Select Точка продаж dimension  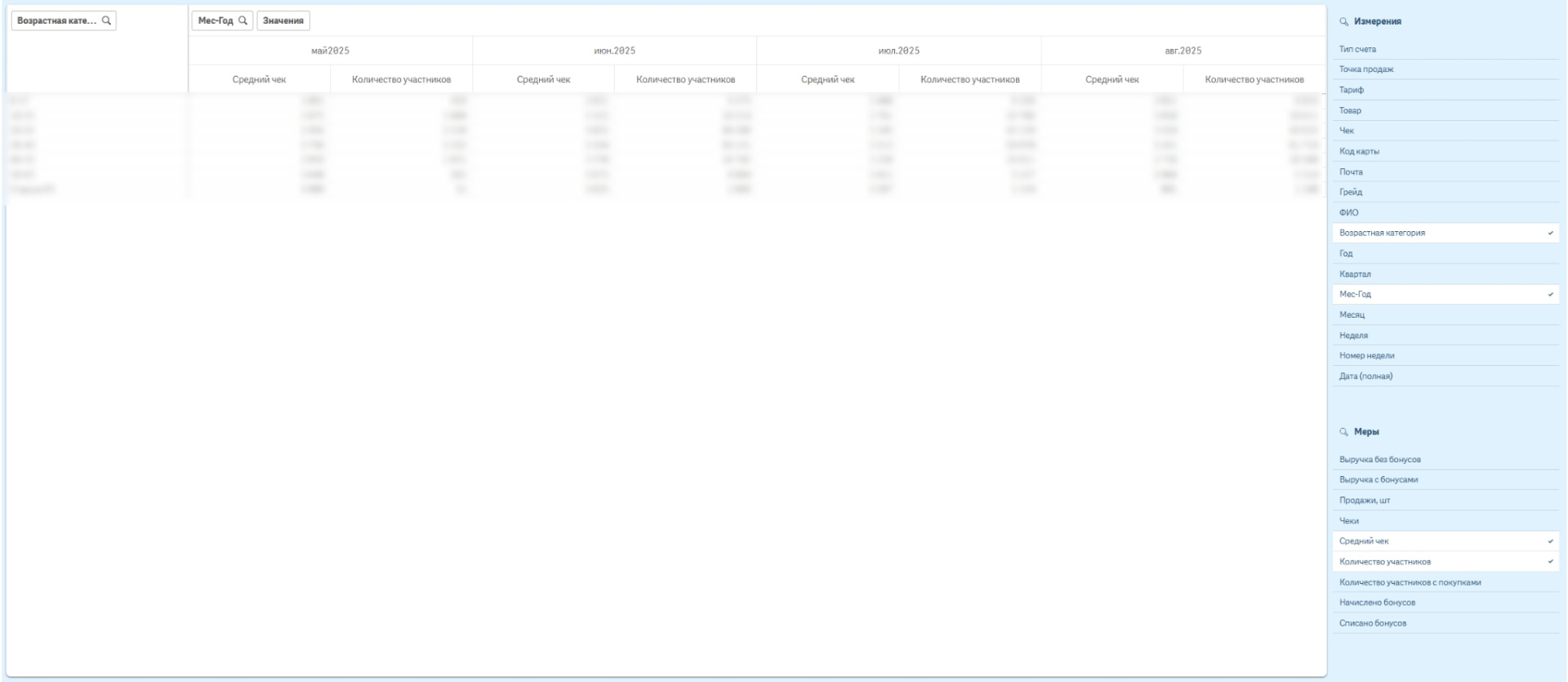coord(1366,69)
